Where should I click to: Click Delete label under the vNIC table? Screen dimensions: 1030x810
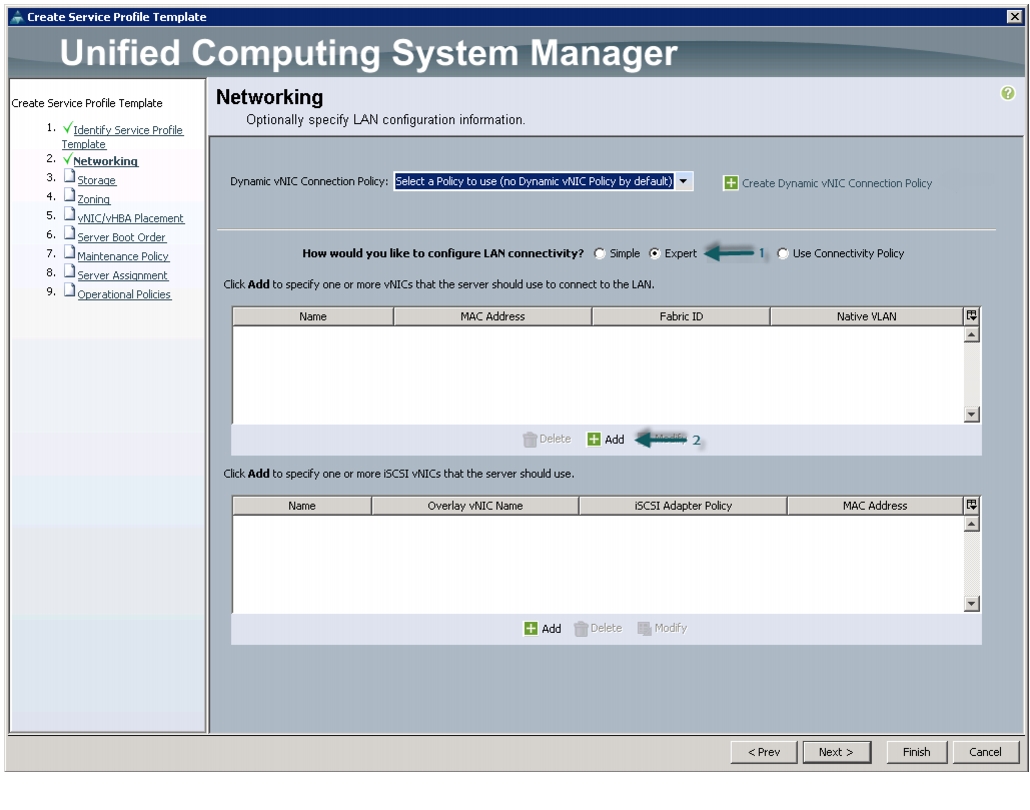pos(555,439)
